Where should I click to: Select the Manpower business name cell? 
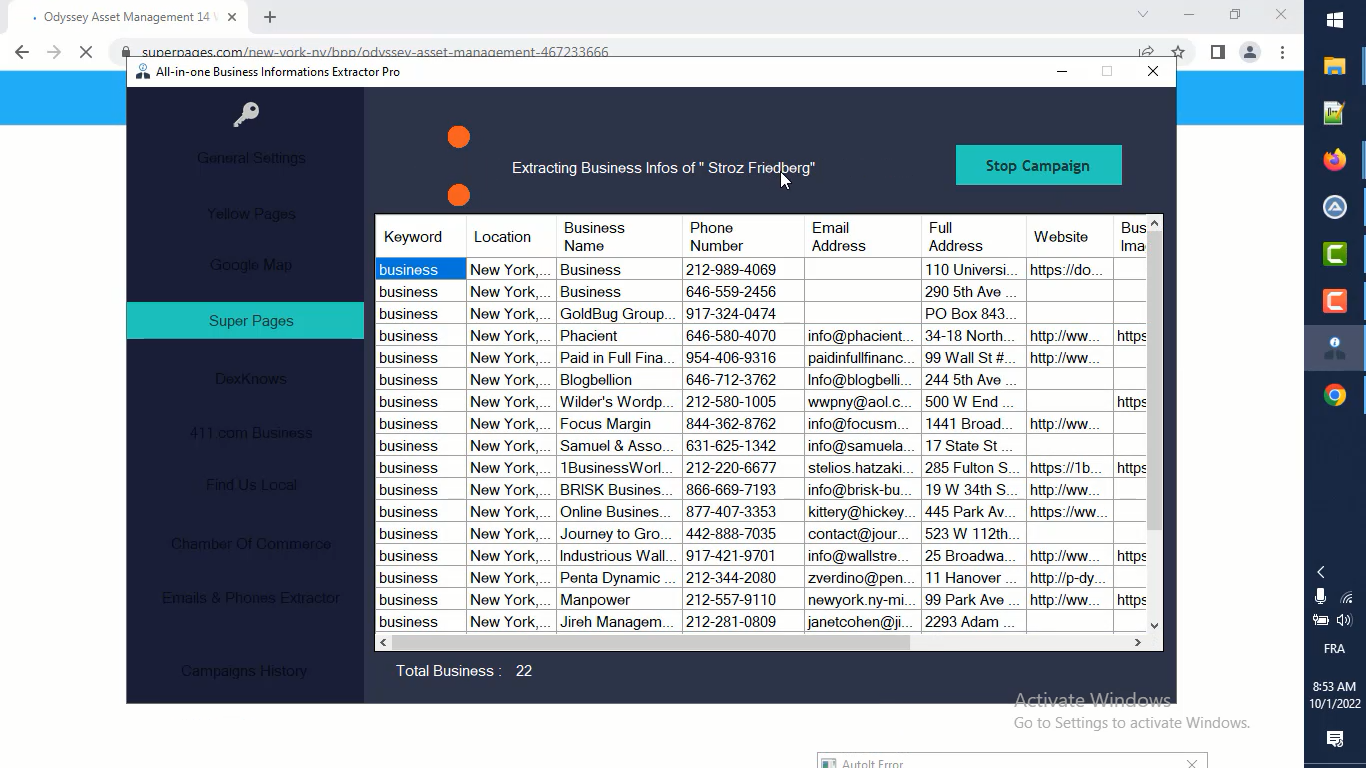(x=619, y=600)
